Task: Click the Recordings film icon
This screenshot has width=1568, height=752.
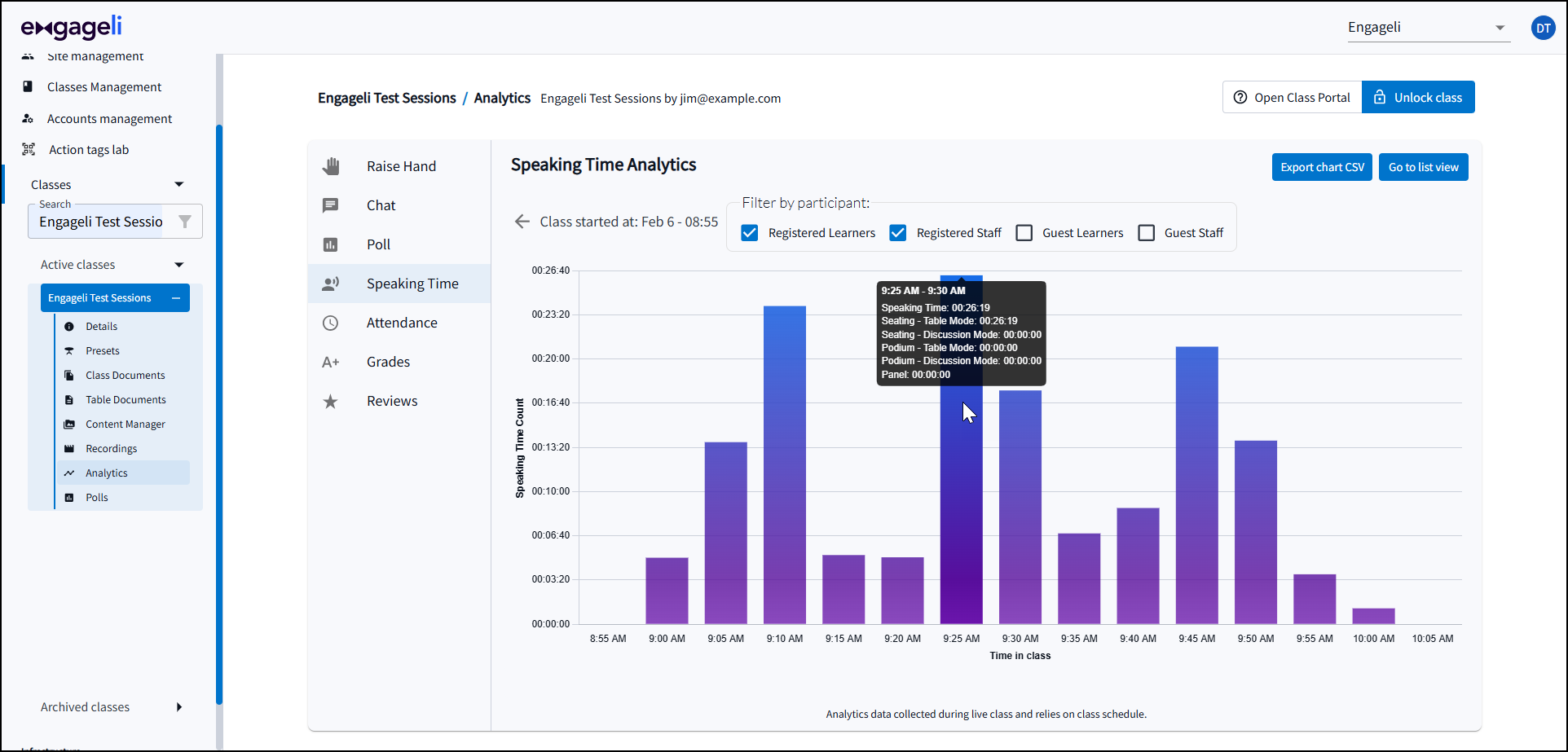Action: 69,448
